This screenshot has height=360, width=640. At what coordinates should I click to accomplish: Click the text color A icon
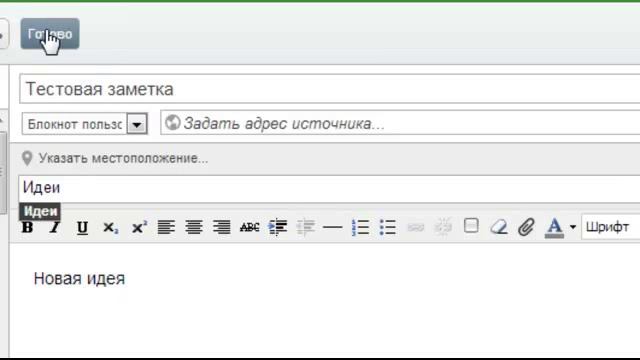coord(554,227)
